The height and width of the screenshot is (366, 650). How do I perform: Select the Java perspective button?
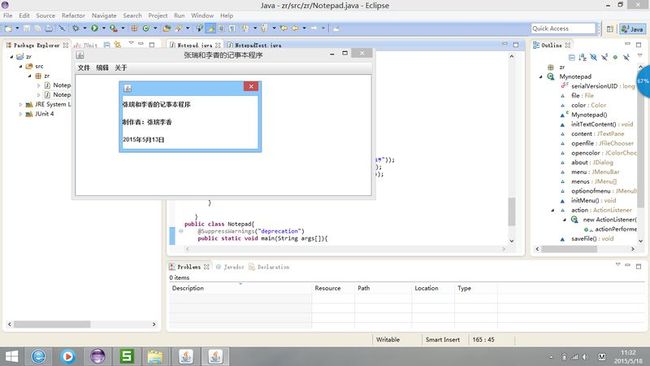[x=633, y=29]
